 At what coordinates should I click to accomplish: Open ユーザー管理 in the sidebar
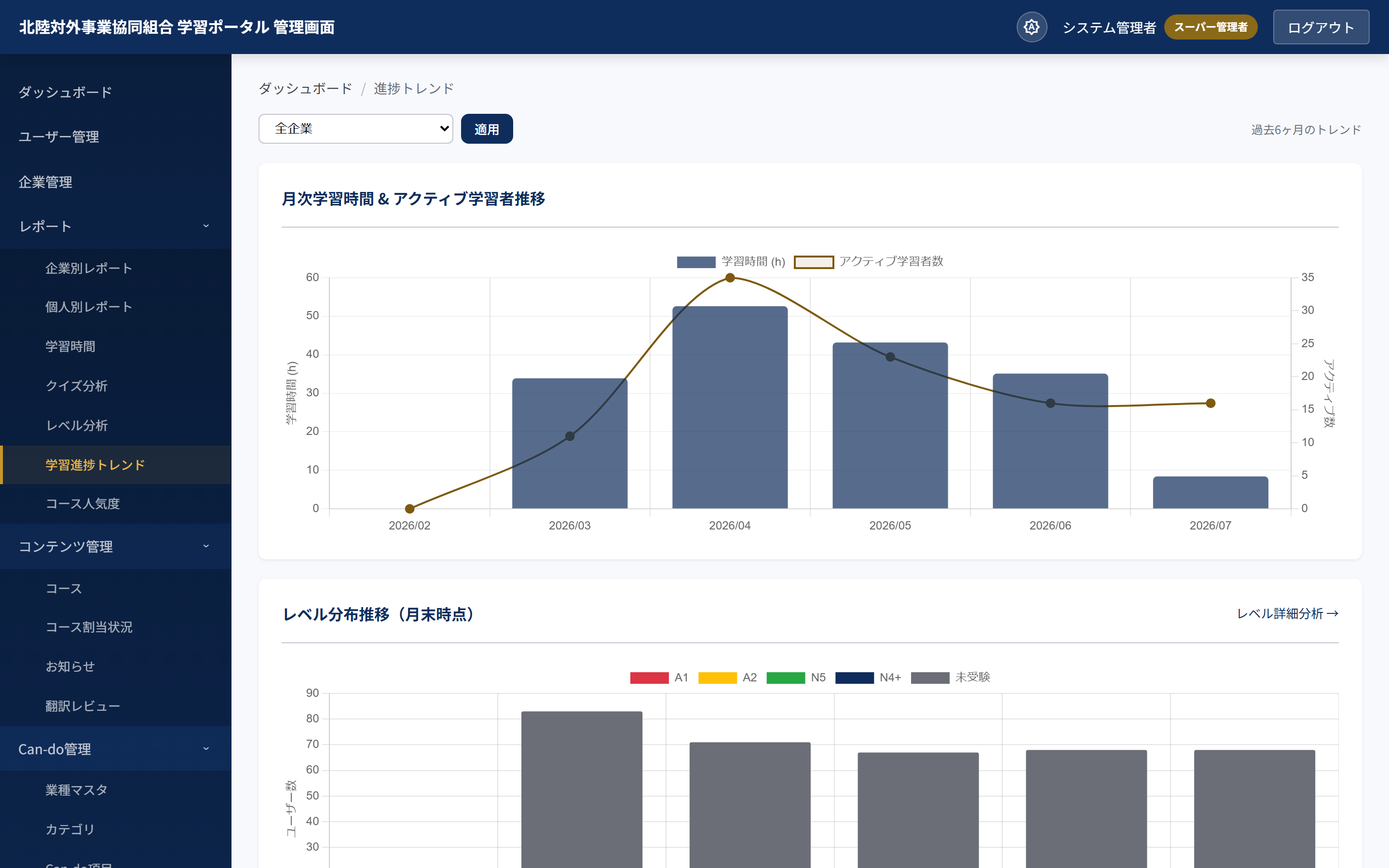coord(115,136)
